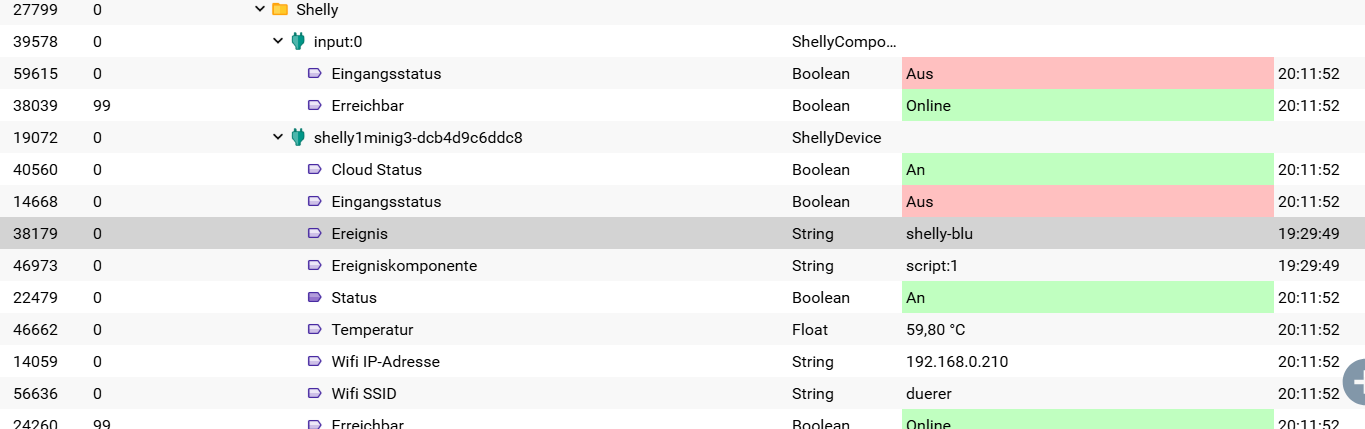Collapse the Shelly folder
This screenshot has height=429, width=1365.
tap(260, 10)
